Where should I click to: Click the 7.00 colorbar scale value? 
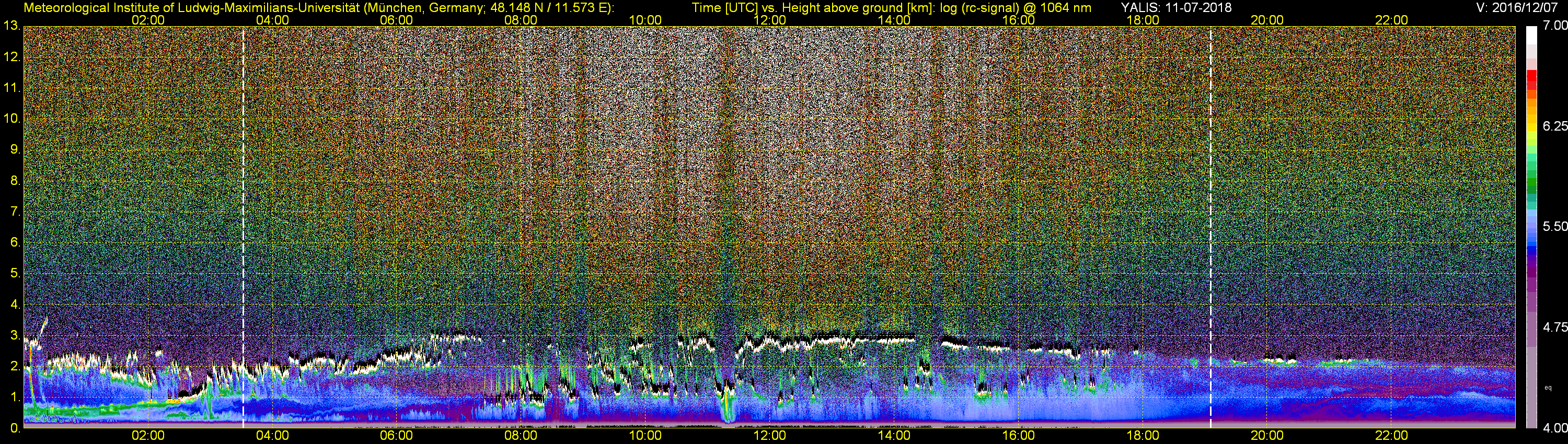click(1554, 26)
